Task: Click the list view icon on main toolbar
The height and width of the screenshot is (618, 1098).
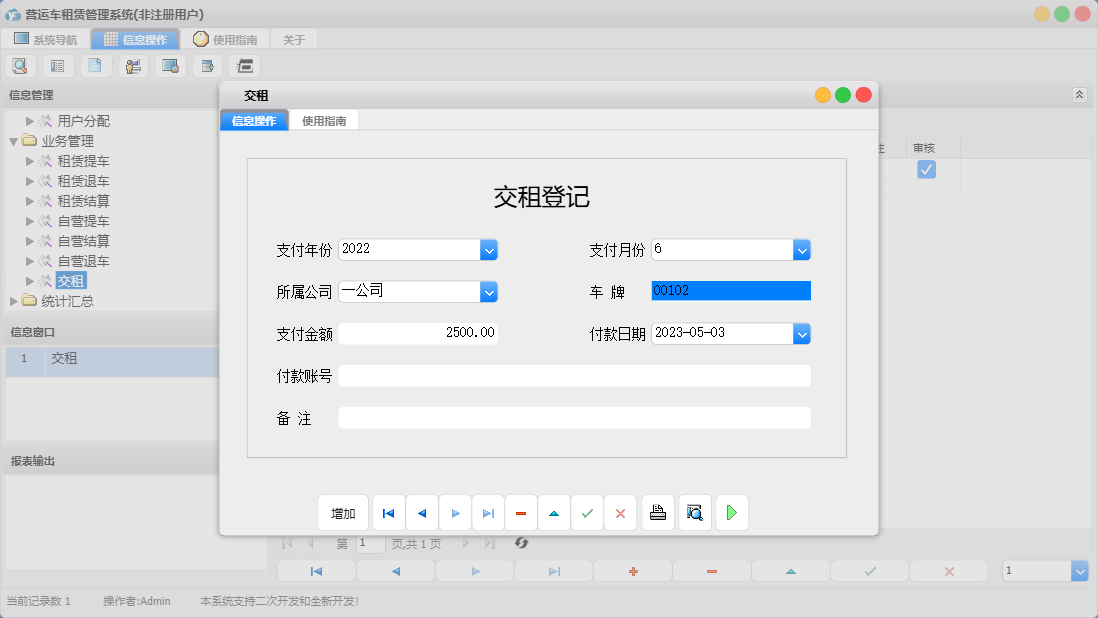Action: 57,66
